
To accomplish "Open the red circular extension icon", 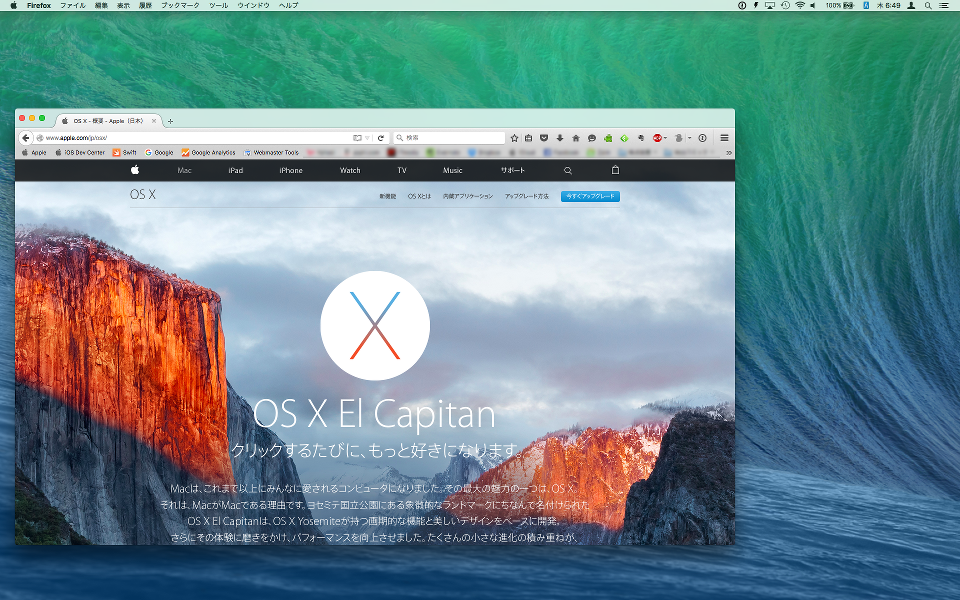I will coord(657,138).
